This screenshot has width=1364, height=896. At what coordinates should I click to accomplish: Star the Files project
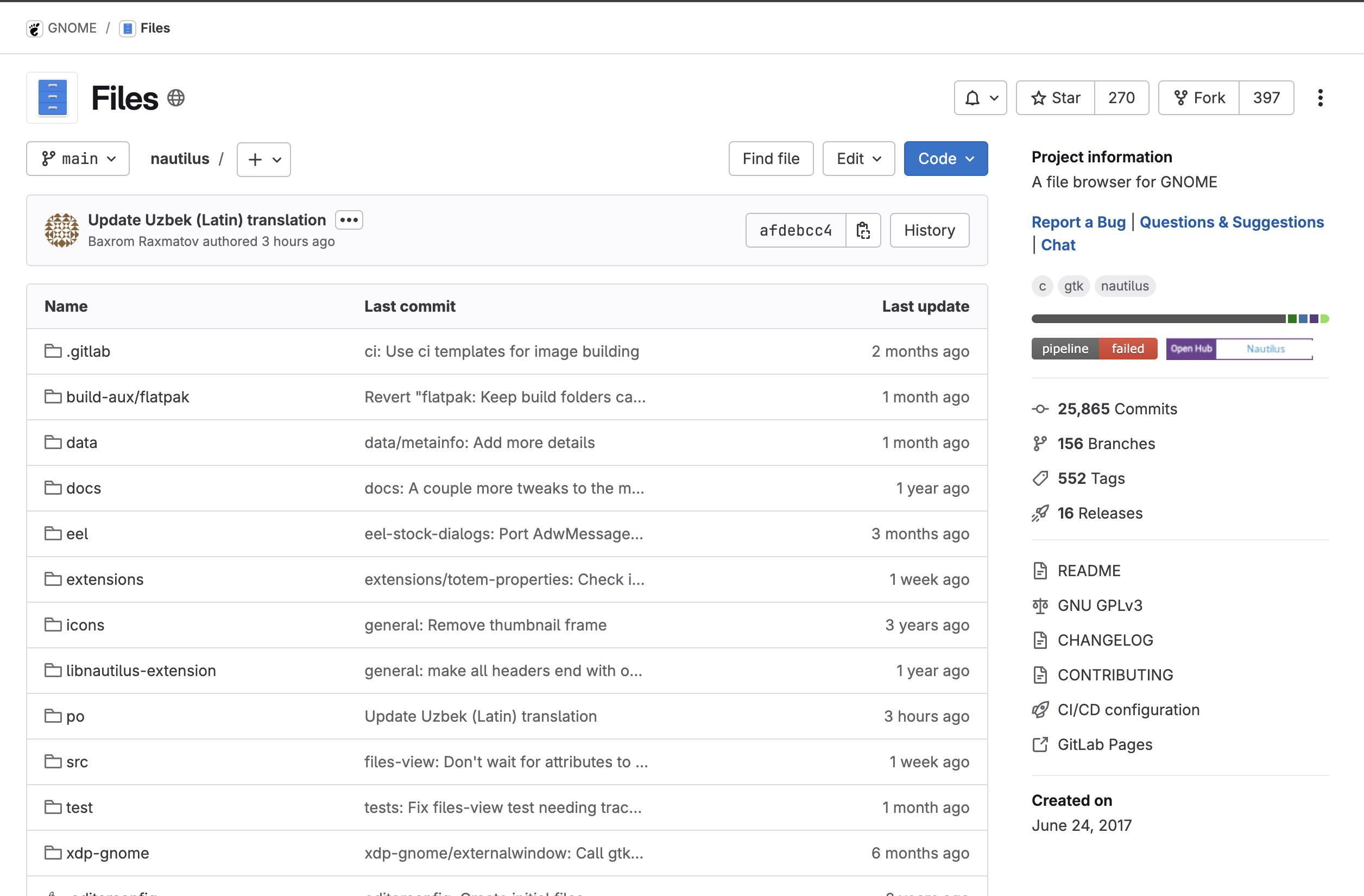point(1055,98)
